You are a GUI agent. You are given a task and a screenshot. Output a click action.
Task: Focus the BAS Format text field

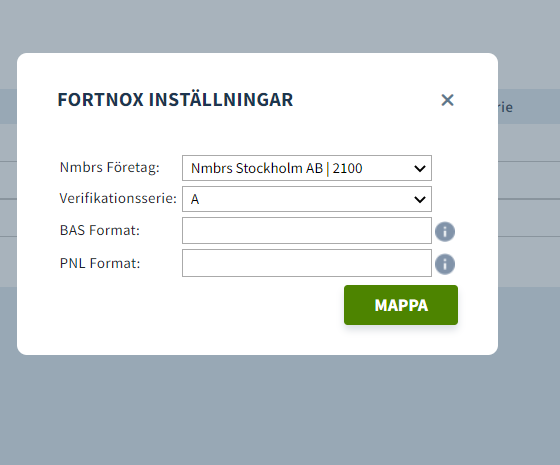[307, 230]
